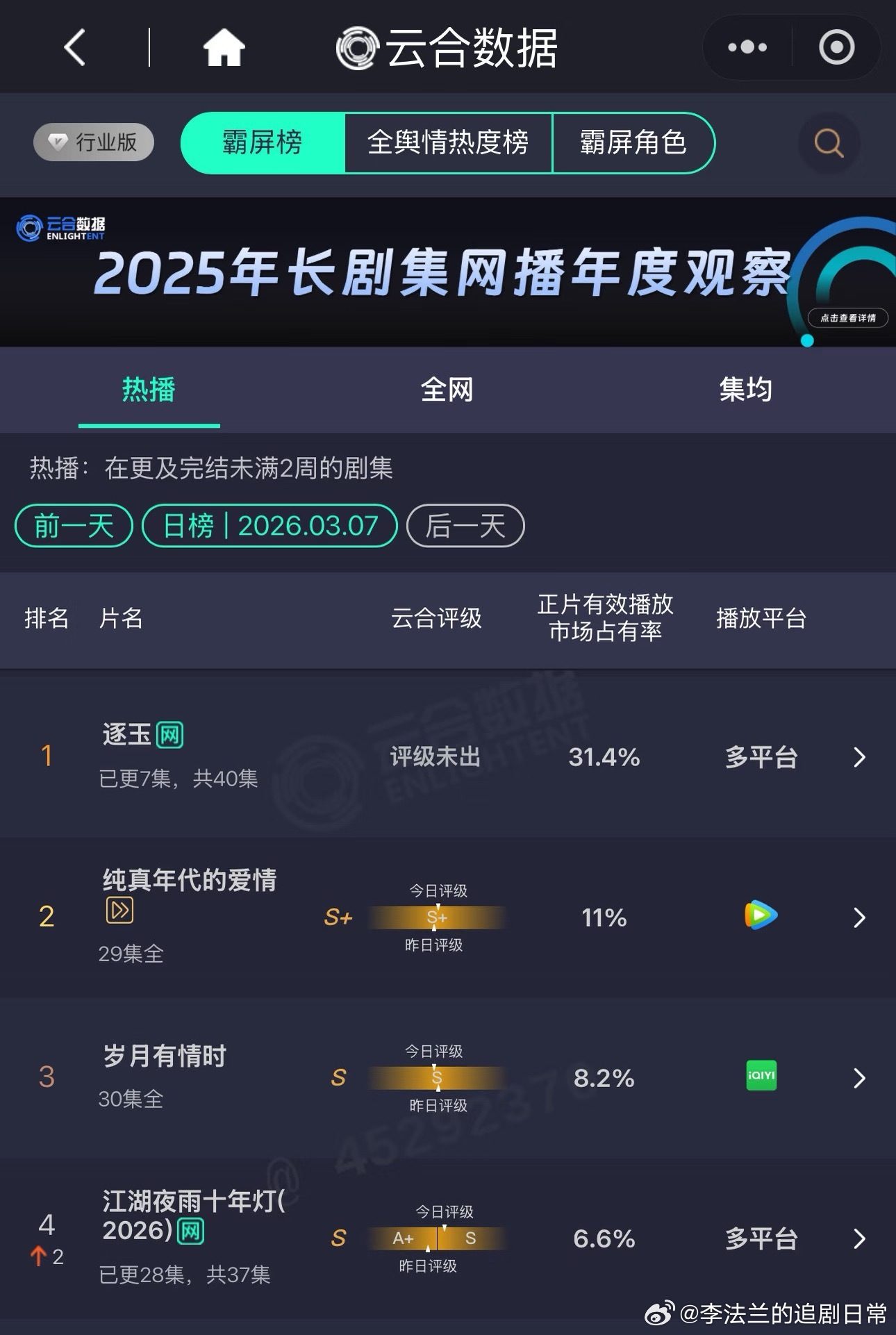Open the banner via 点击查看详情
The image size is (896, 1335).
pyautogui.click(x=849, y=317)
